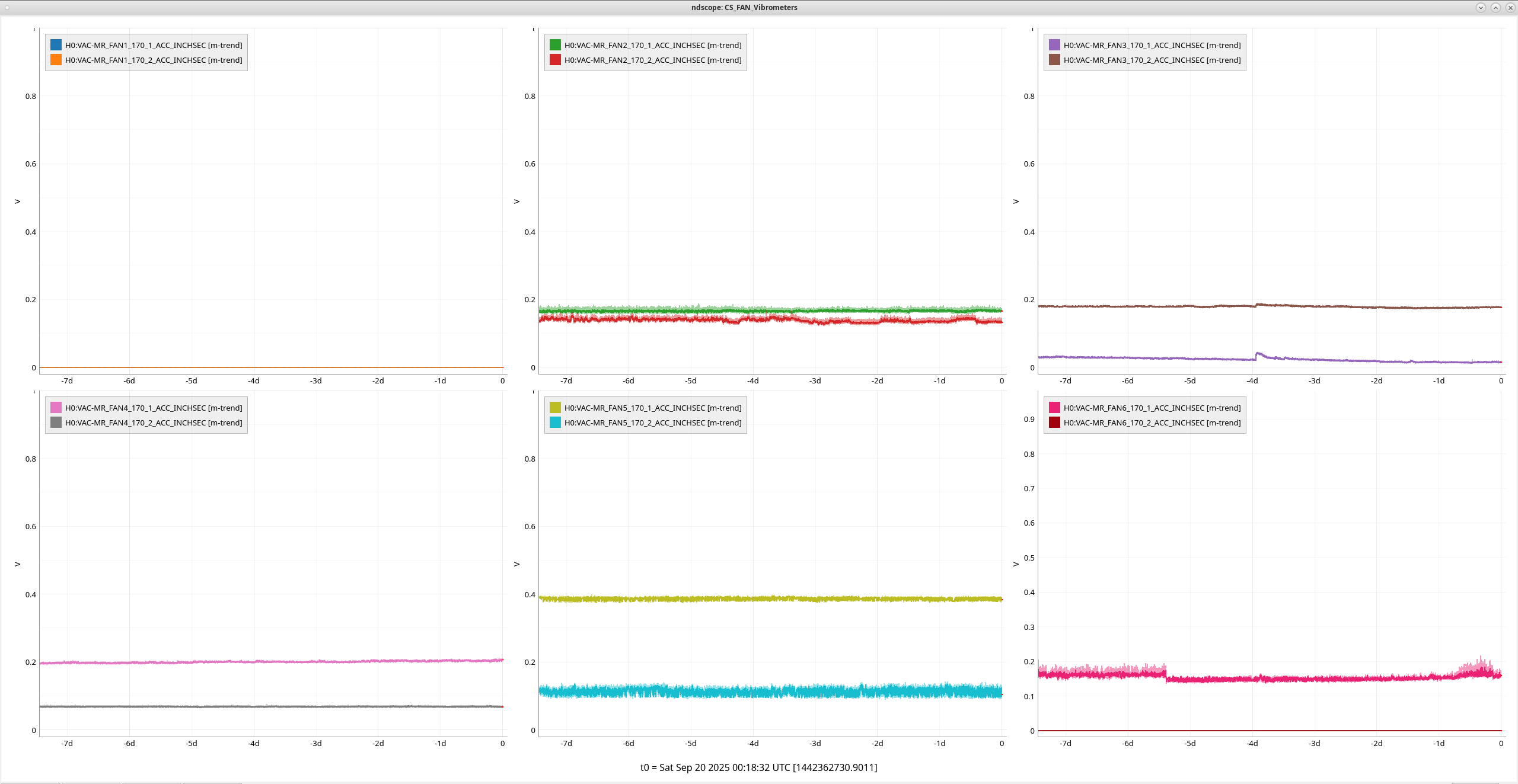The width and height of the screenshot is (1518, 784).
Task: Click the orange FAN1_170_2 legend swatch
Action: click(x=56, y=60)
